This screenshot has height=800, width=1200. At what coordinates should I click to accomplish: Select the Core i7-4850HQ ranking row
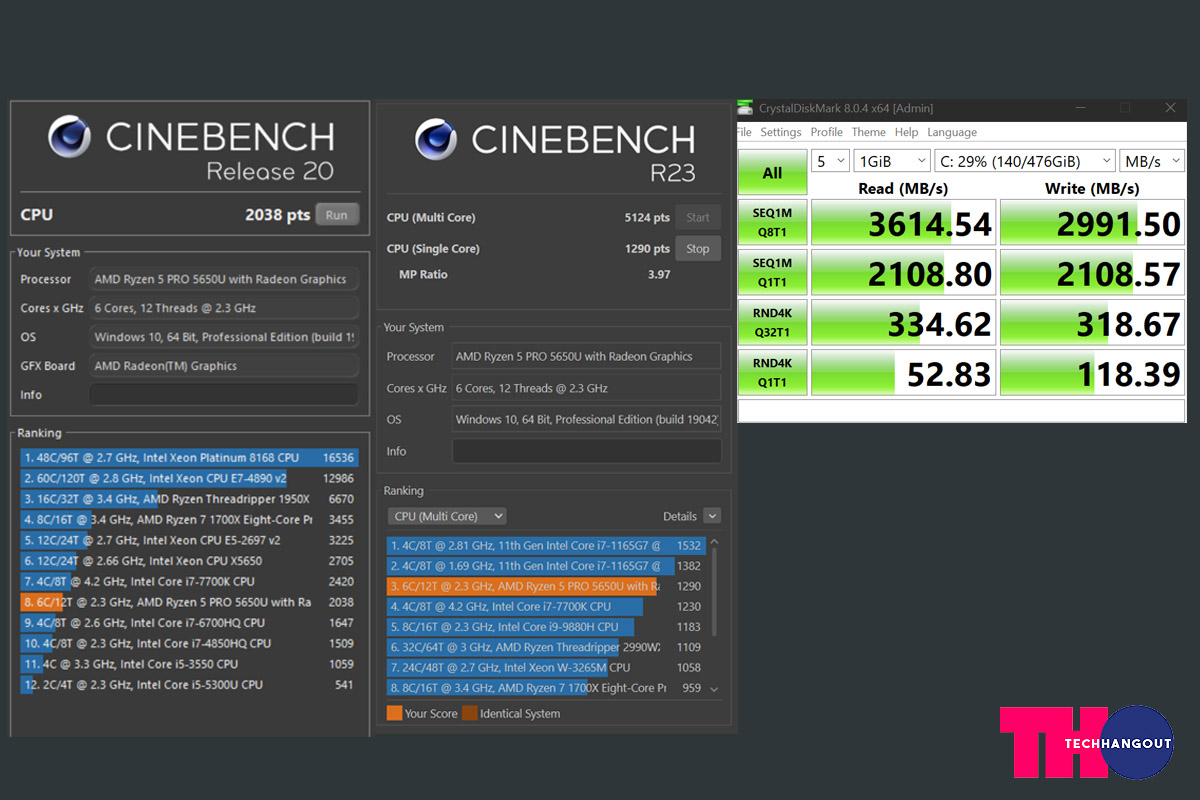(188, 644)
